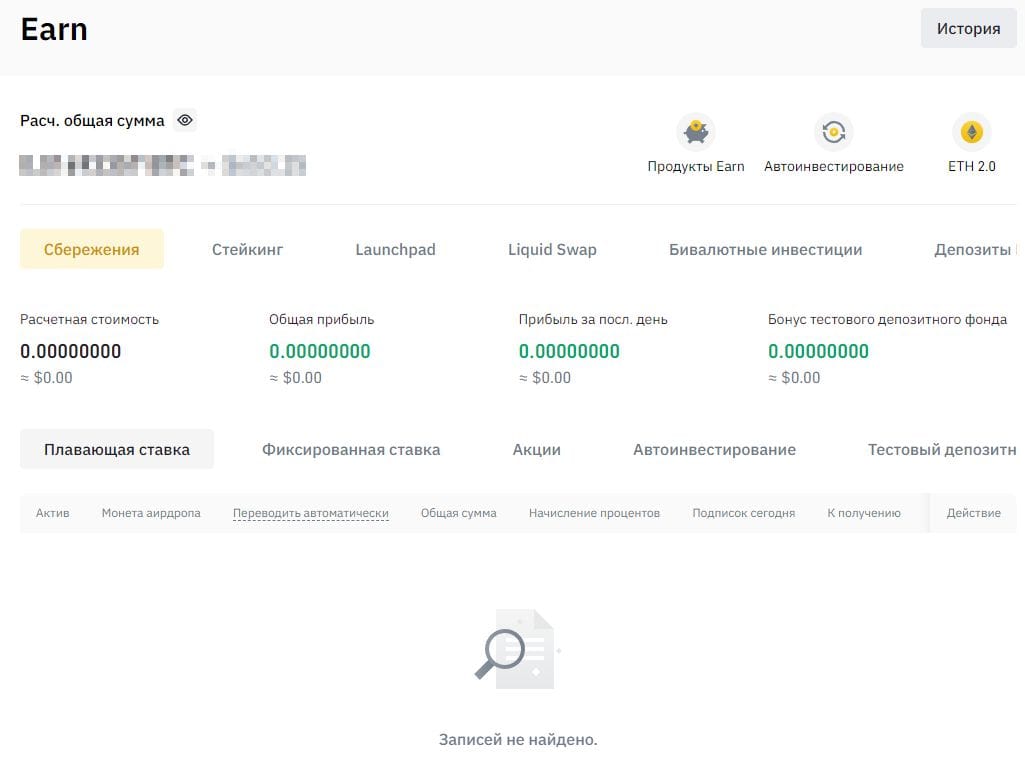Switch to the Стейкинг tab
Image resolution: width=1025 pixels, height=770 pixels.
(247, 249)
